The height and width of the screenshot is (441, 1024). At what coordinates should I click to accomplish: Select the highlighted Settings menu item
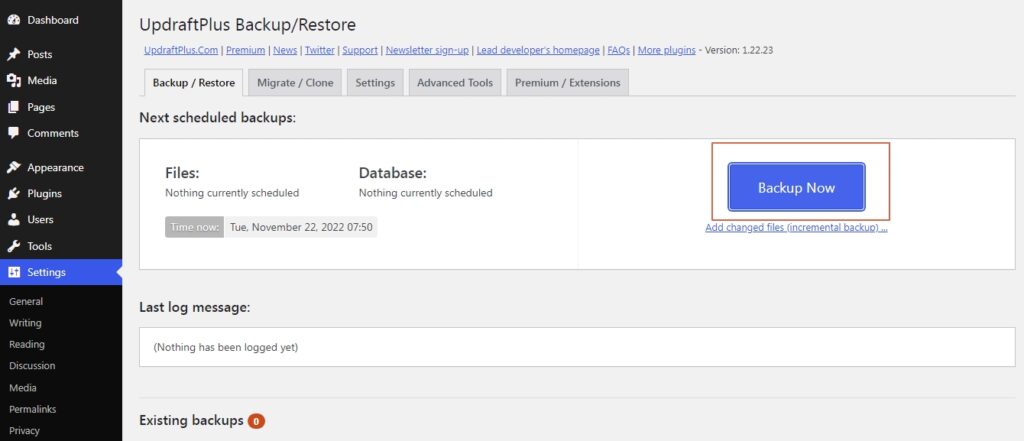pyautogui.click(x=61, y=272)
